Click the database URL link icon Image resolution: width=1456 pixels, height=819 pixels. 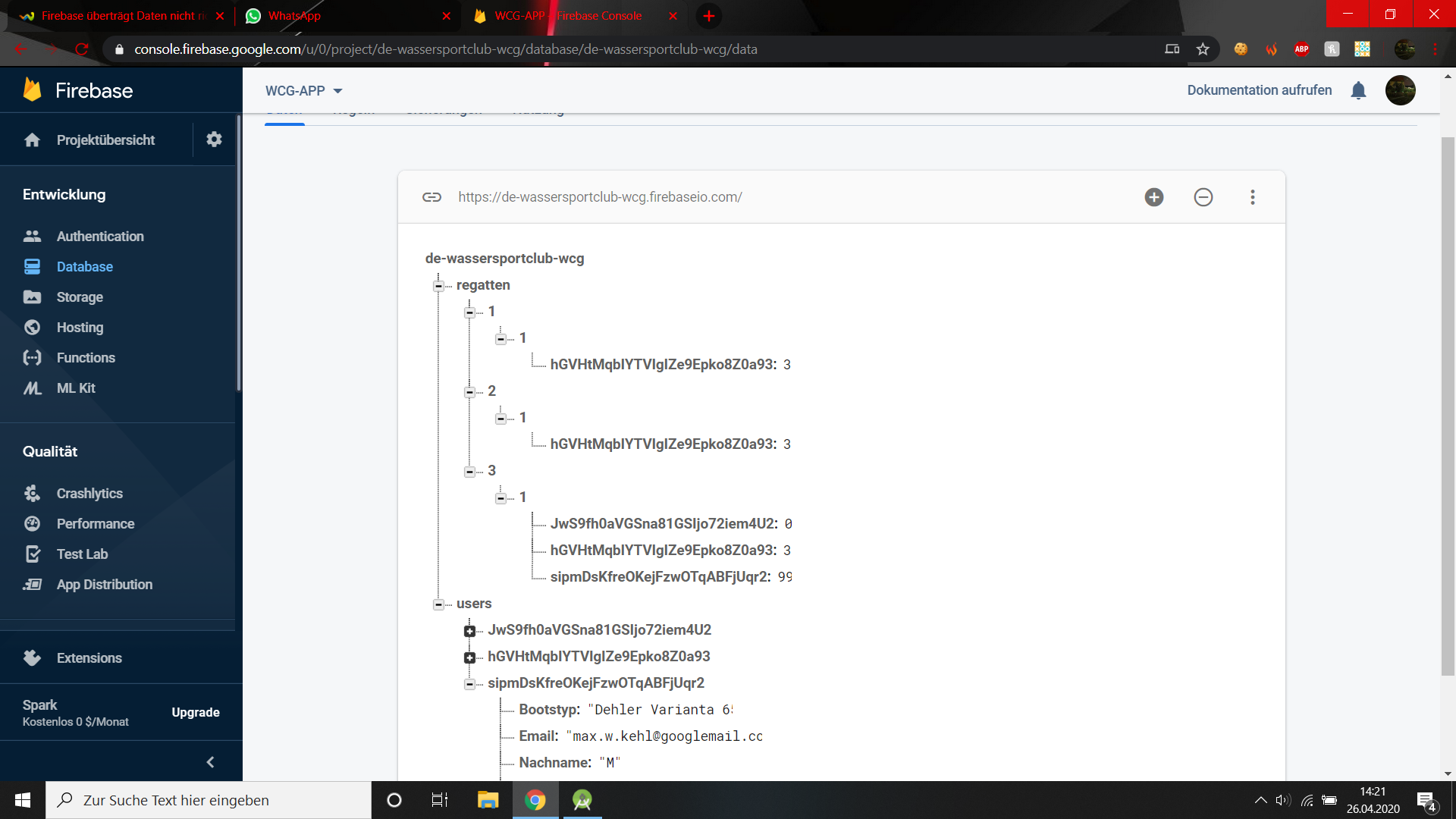tap(431, 197)
